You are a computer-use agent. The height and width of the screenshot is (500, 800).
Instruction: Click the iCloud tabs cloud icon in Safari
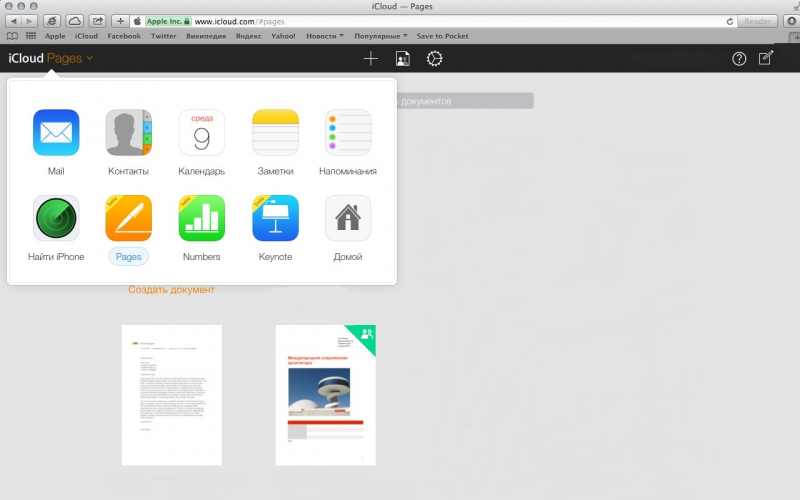click(x=74, y=21)
